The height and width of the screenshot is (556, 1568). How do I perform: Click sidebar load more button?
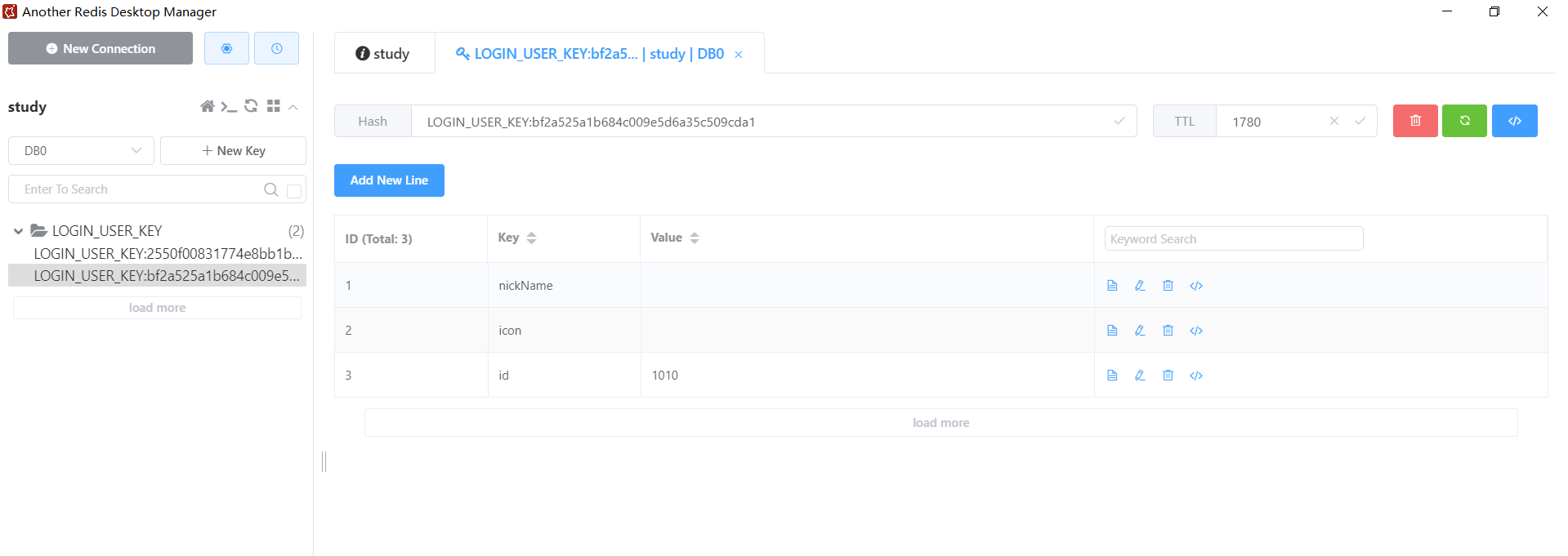click(157, 308)
